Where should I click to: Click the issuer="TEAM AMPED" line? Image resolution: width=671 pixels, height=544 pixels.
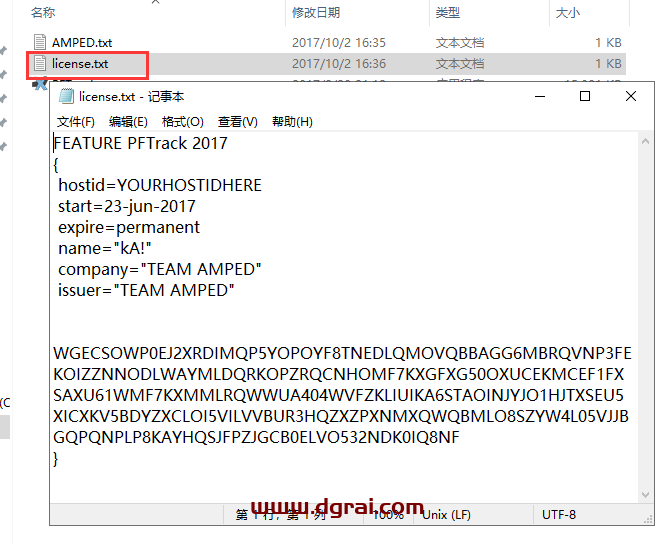tap(146, 290)
